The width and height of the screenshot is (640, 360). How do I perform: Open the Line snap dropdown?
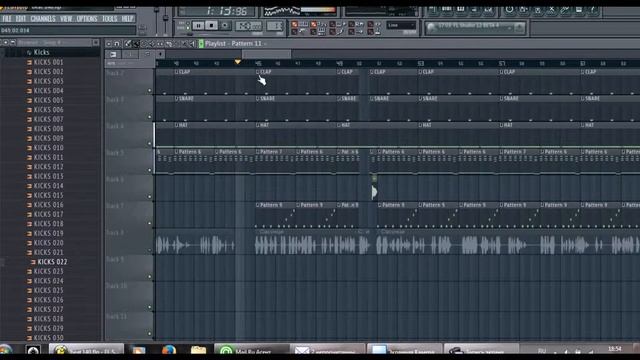[401, 25]
